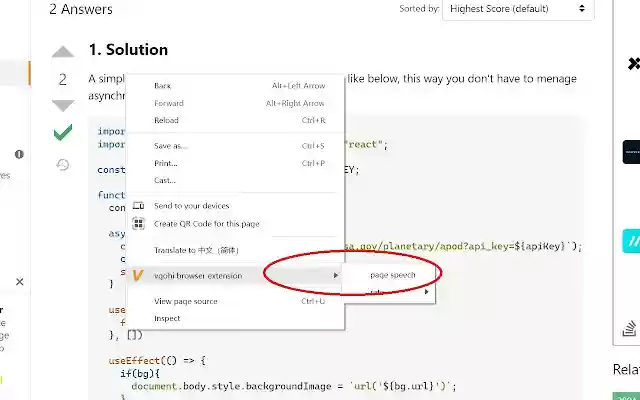Choose Back in the context menu
640x400 pixels.
pyautogui.click(x=235, y=86)
